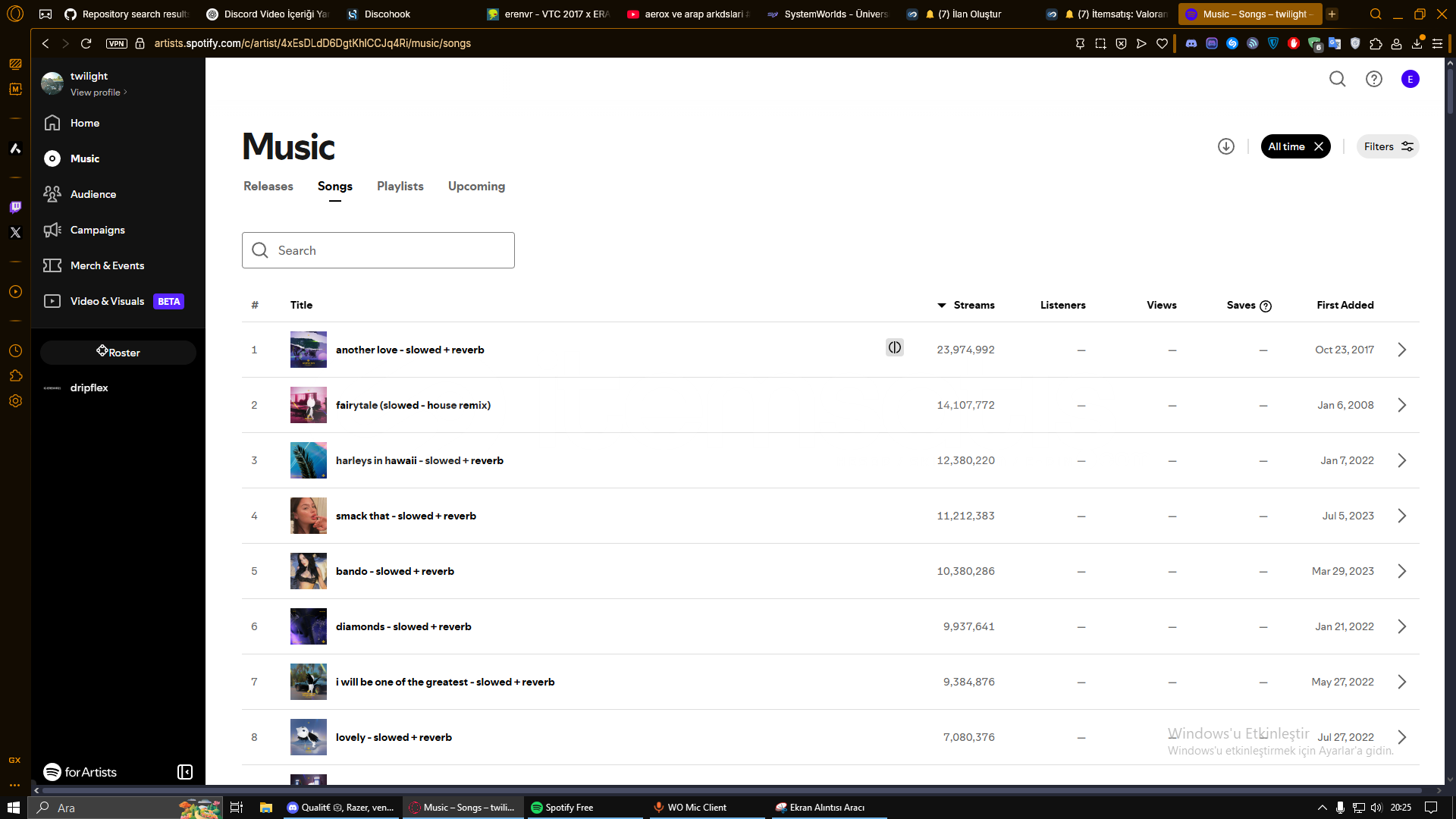
Task: Click the heart bookmark icon in address bar
Action: coord(1162,43)
